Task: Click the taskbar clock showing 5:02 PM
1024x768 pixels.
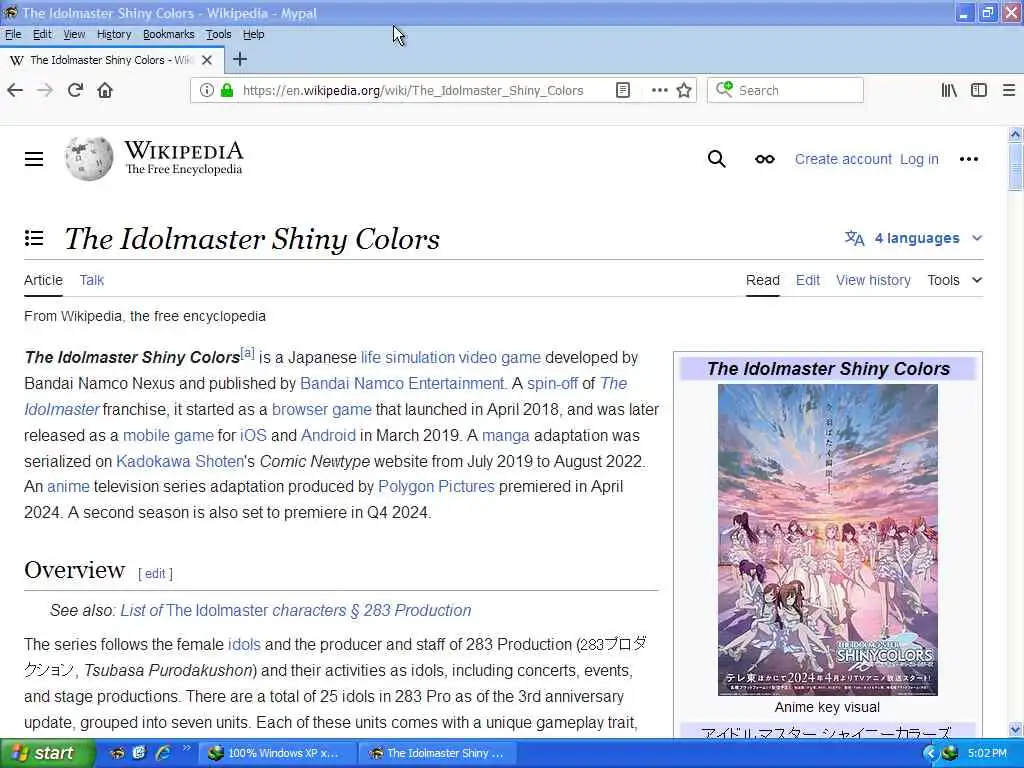Action: [987, 753]
